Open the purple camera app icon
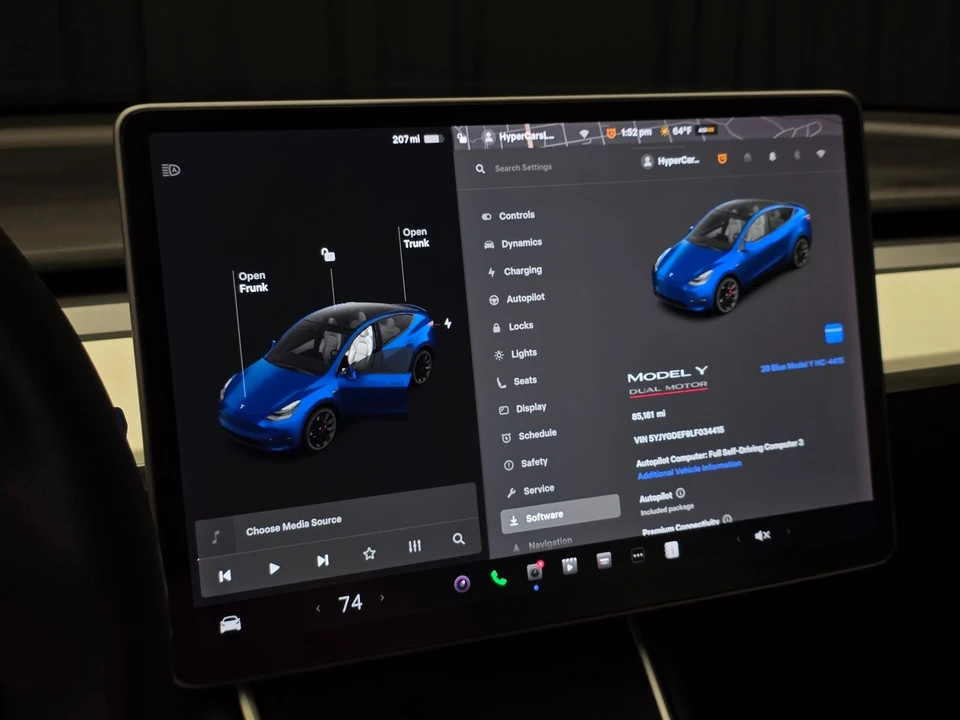 (x=462, y=583)
